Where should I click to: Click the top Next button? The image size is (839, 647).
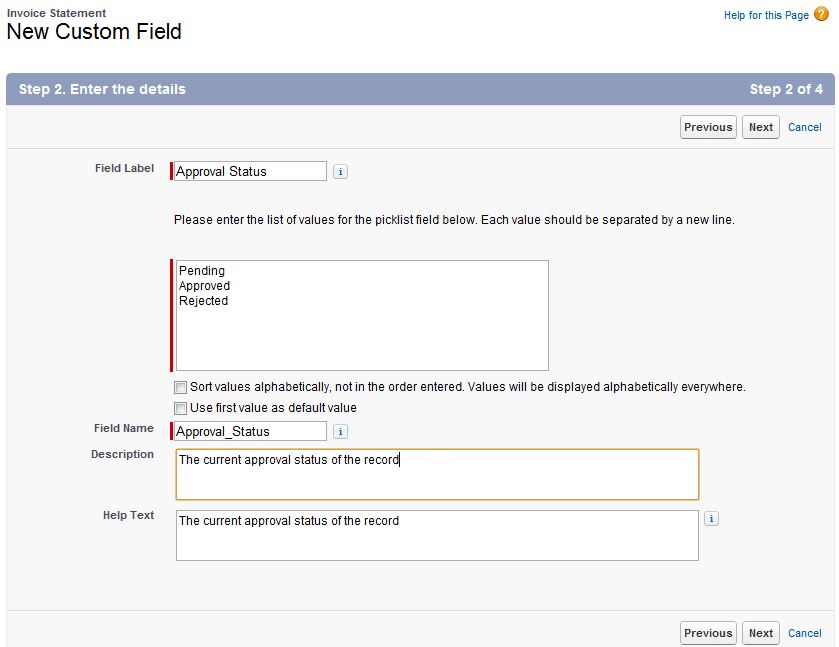pos(760,127)
